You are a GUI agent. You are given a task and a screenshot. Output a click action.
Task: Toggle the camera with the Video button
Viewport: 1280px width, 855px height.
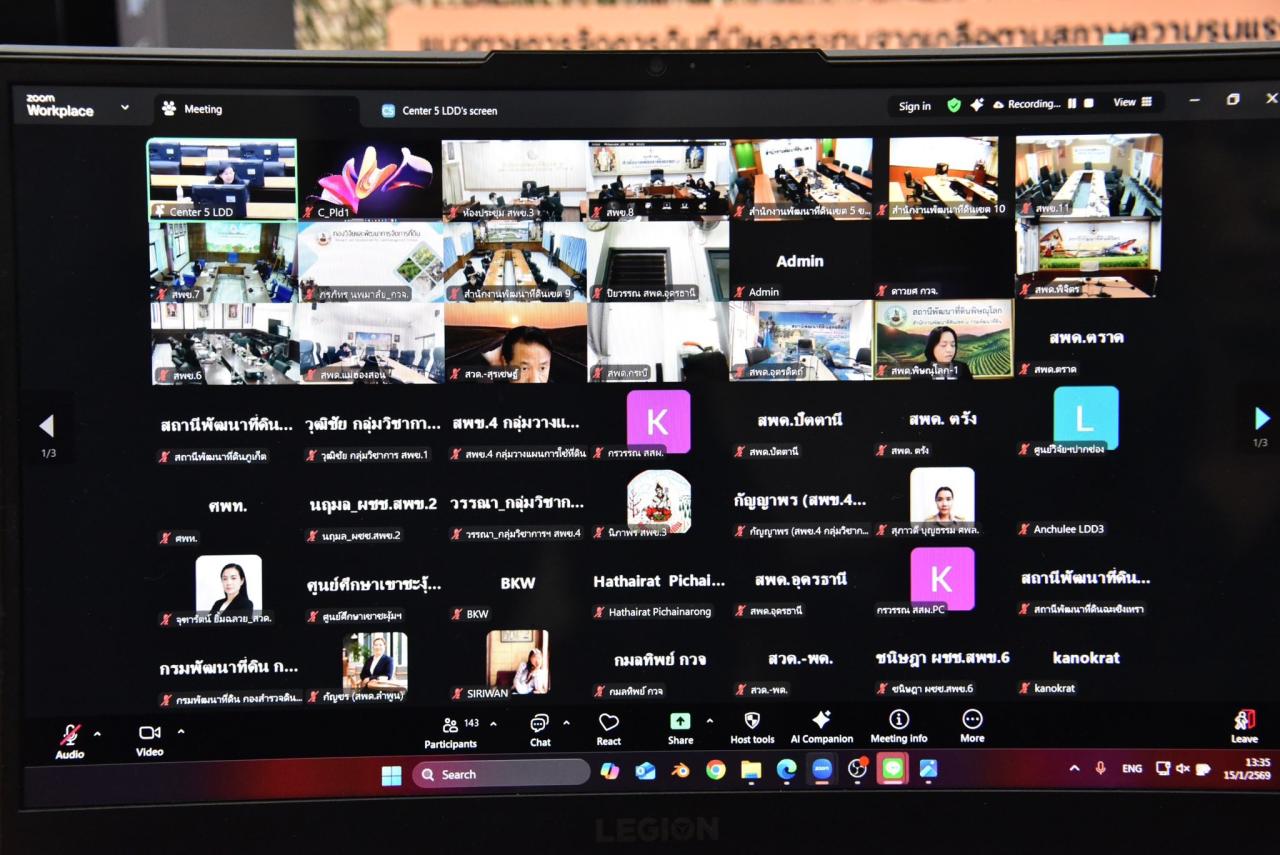tap(150, 738)
